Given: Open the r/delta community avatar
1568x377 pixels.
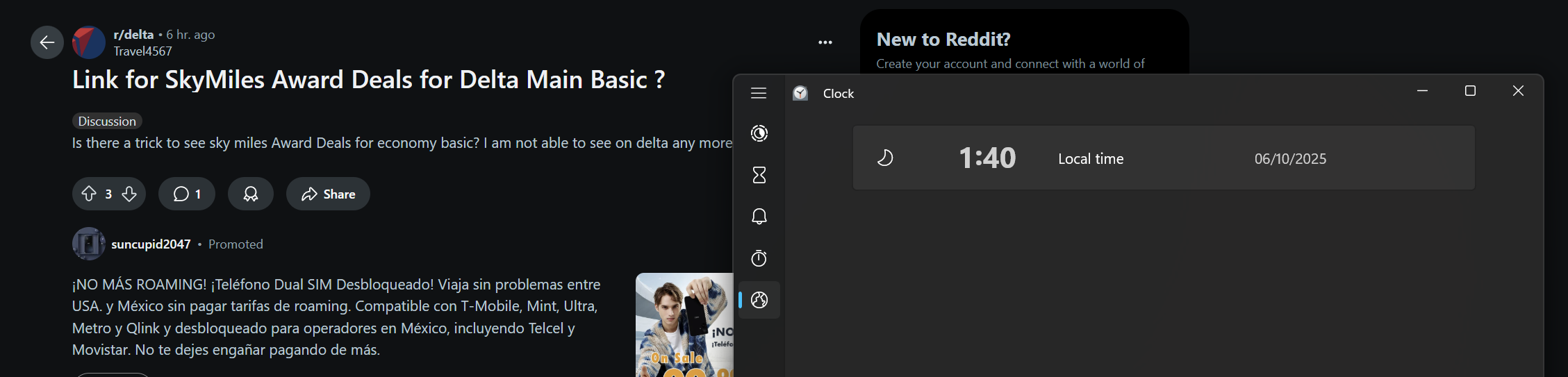Looking at the screenshot, I should click(89, 42).
